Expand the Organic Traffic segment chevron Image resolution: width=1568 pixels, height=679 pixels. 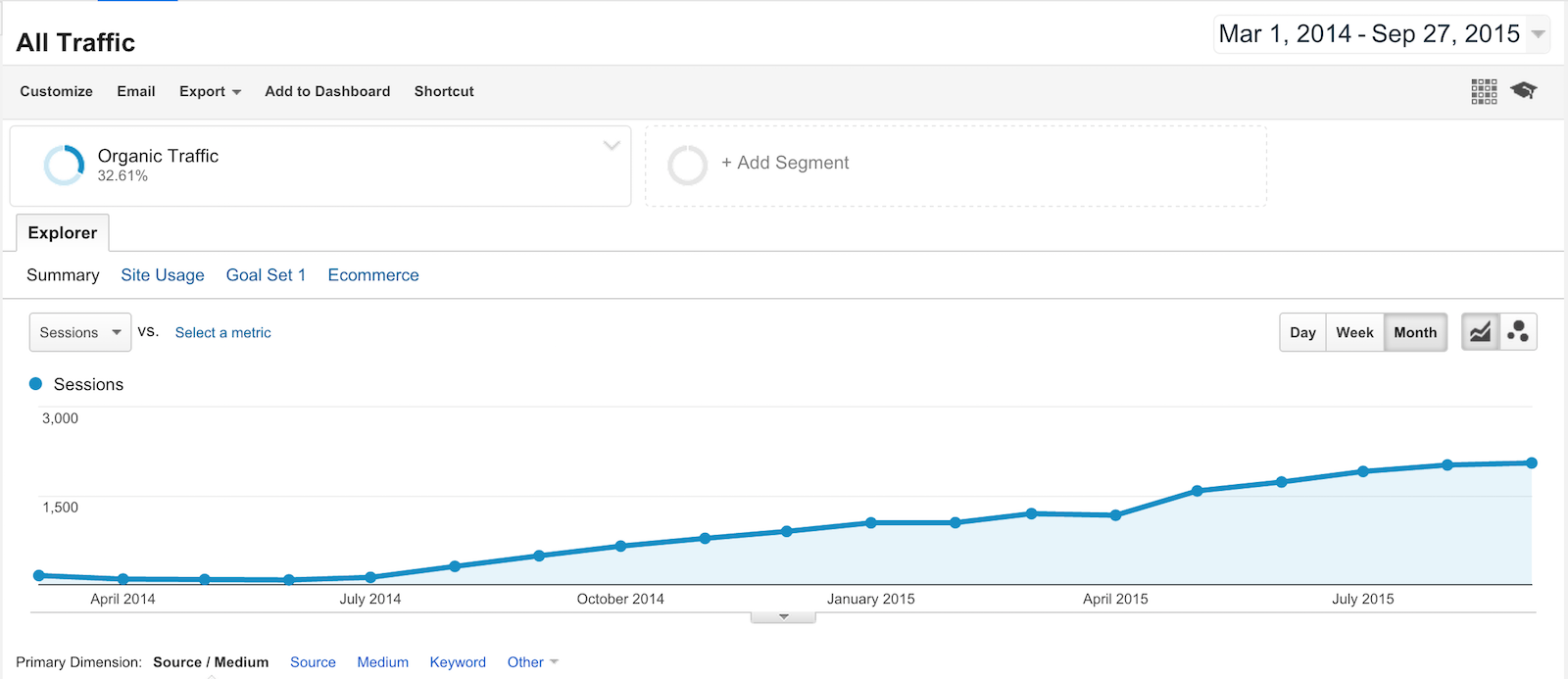pyautogui.click(x=612, y=146)
